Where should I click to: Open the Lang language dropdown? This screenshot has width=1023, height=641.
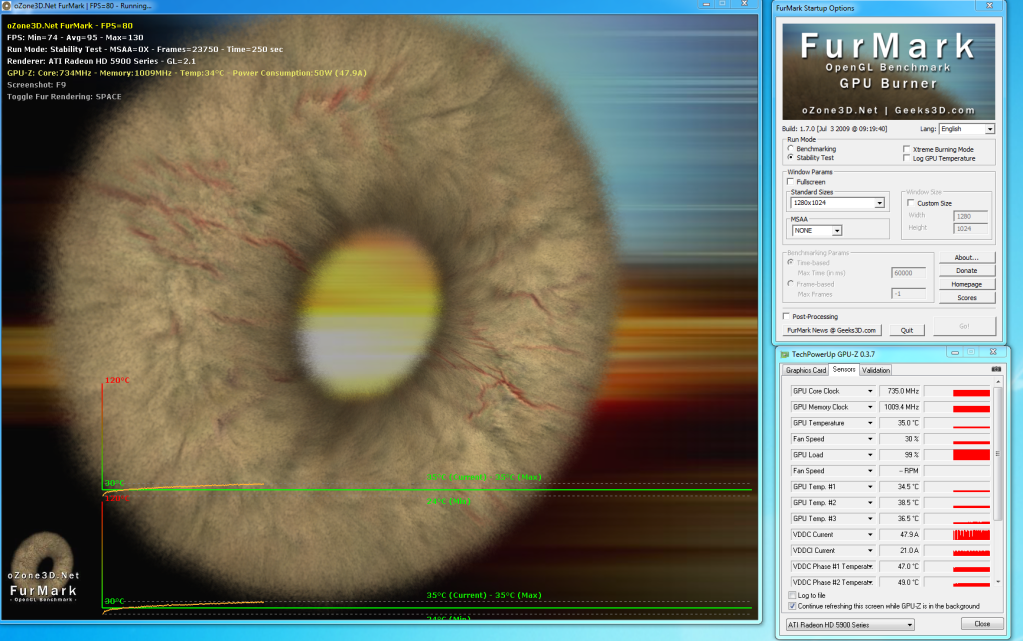click(x=990, y=129)
